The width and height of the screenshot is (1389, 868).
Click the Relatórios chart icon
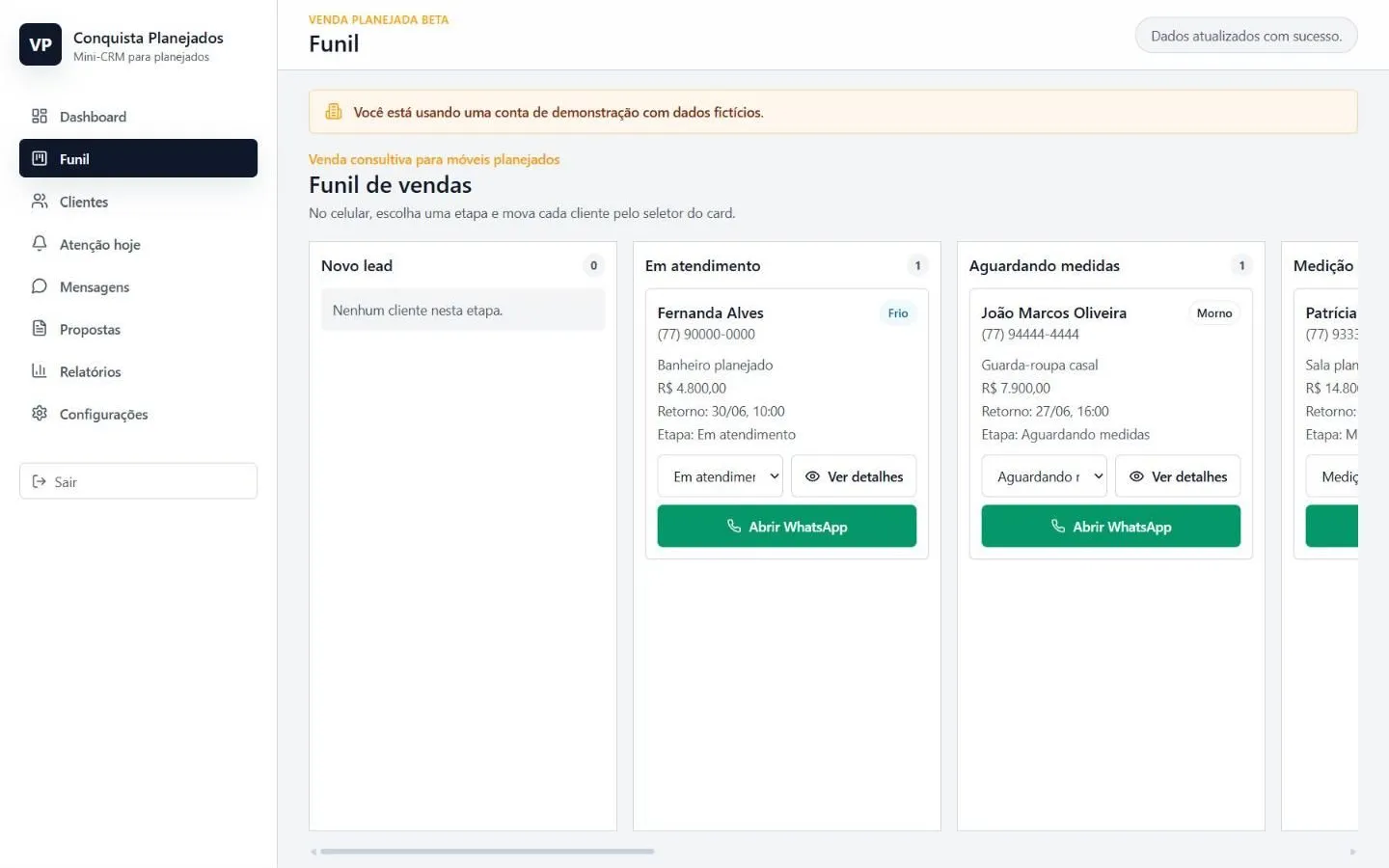click(40, 371)
